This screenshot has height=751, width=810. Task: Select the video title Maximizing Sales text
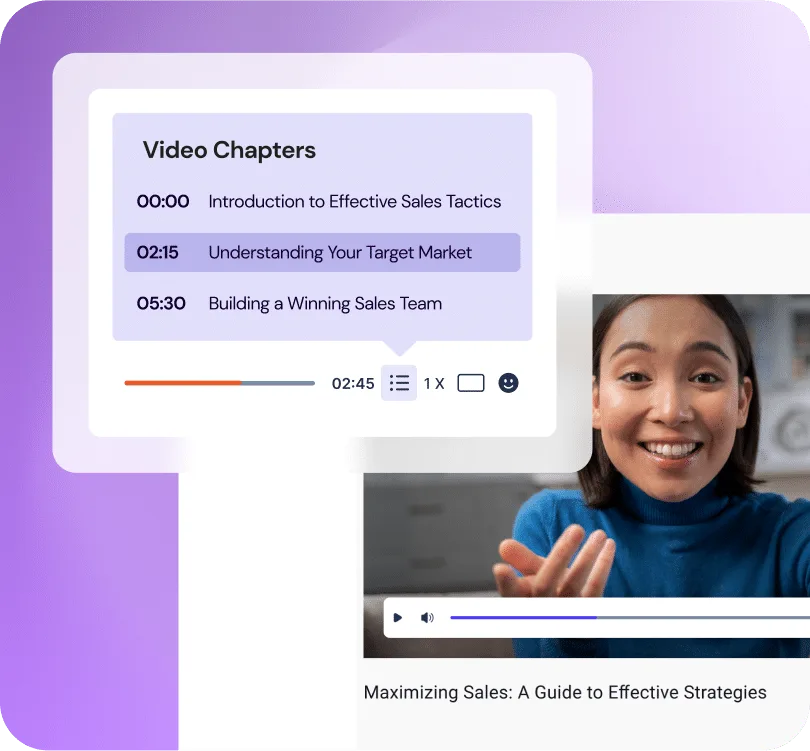pyautogui.click(x=564, y=692)
